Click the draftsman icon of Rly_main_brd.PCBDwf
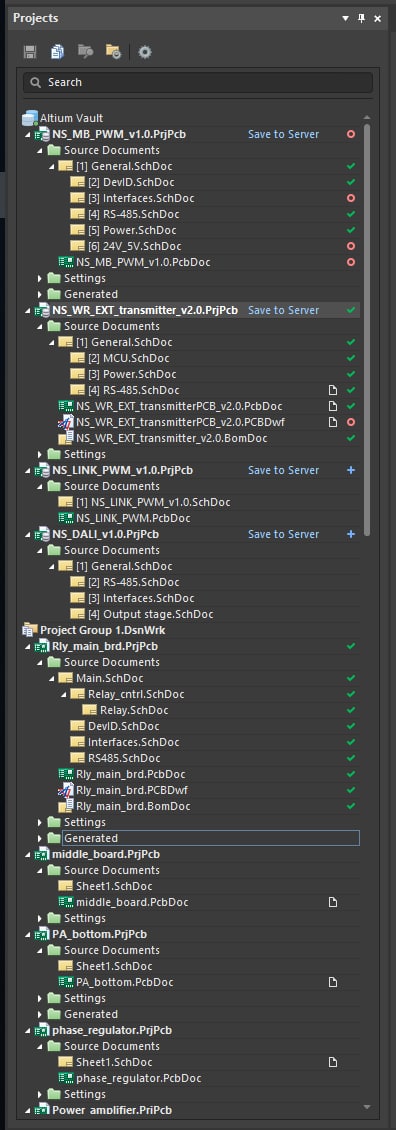The width and height of the screenshot is (396, 1130). coord(66,790)
